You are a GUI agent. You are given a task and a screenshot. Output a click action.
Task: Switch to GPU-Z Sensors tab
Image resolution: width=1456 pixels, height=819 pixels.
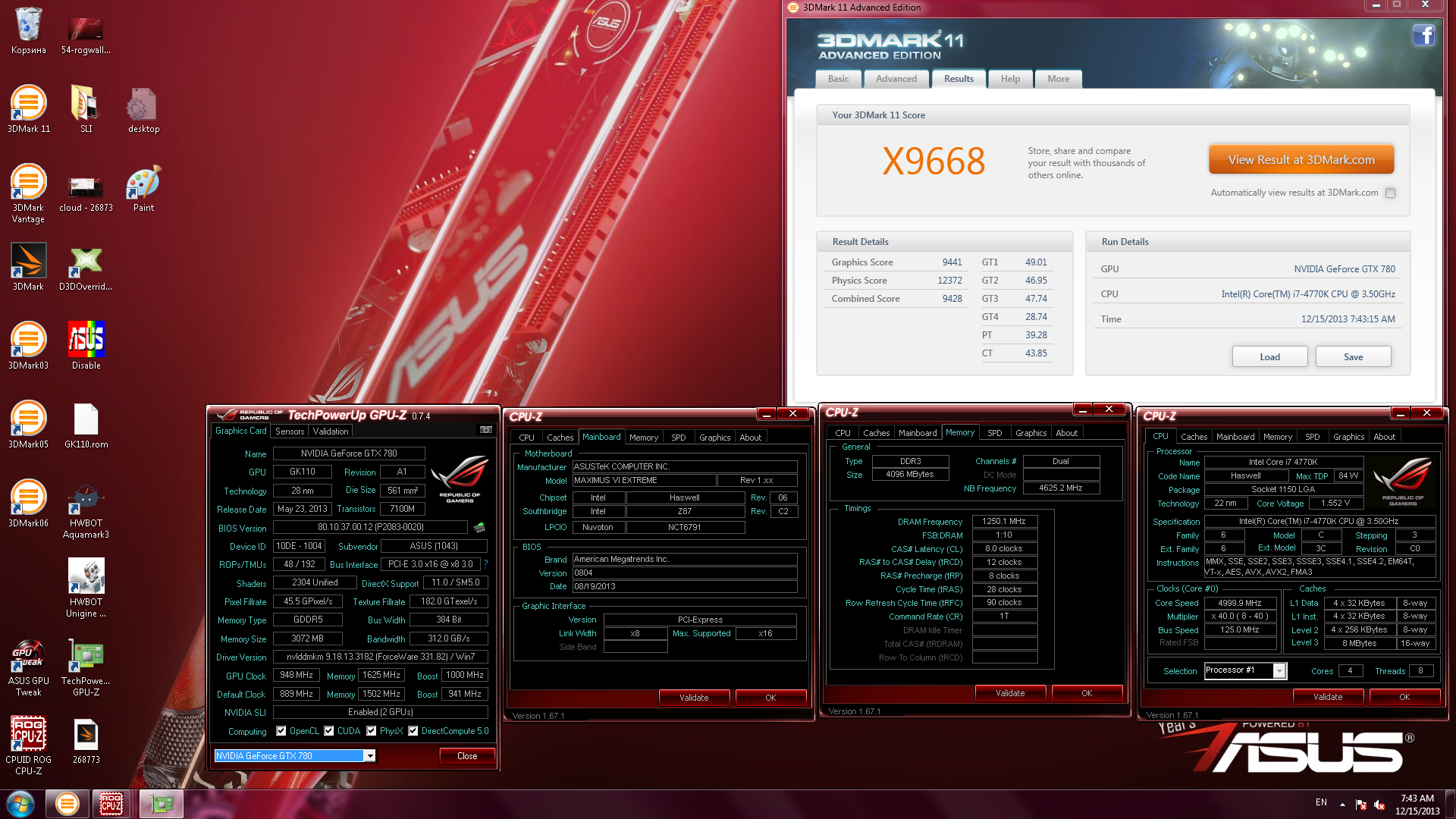[290, 431]
